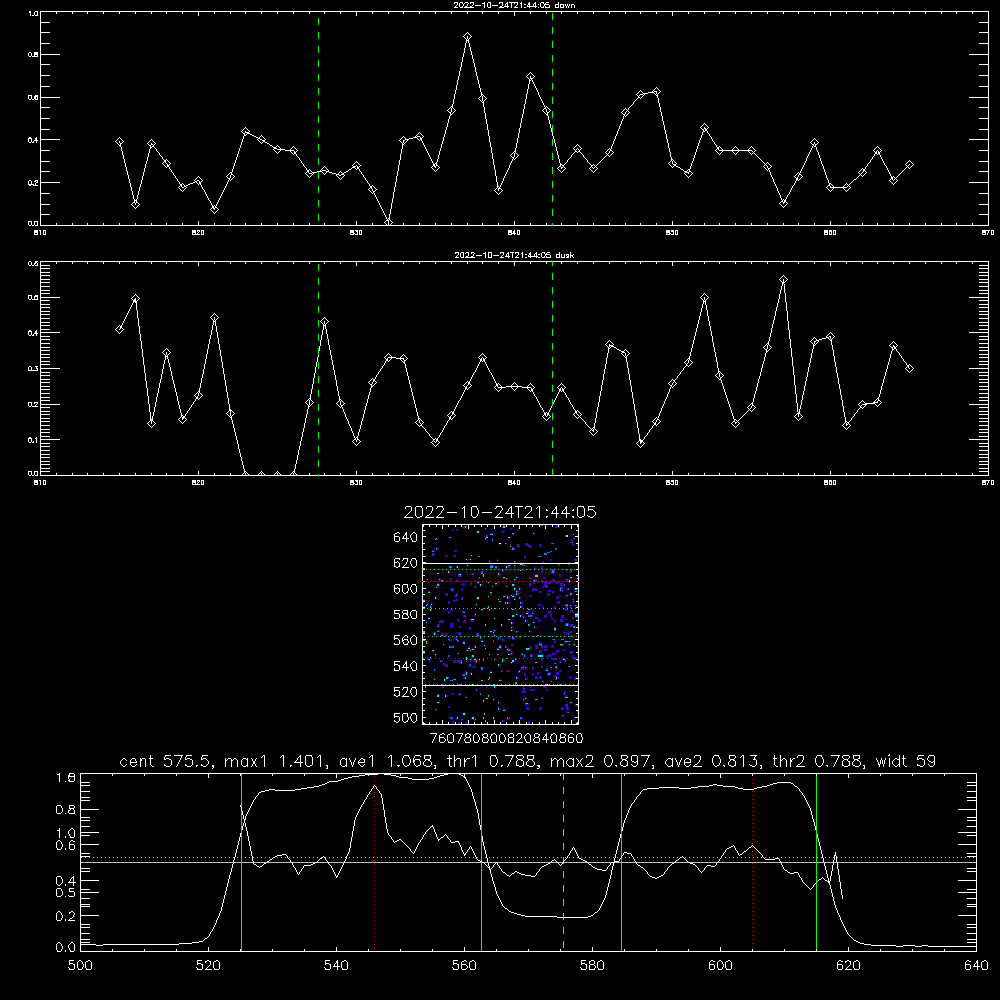Click image y-axis label 500

tap(406, 717)
